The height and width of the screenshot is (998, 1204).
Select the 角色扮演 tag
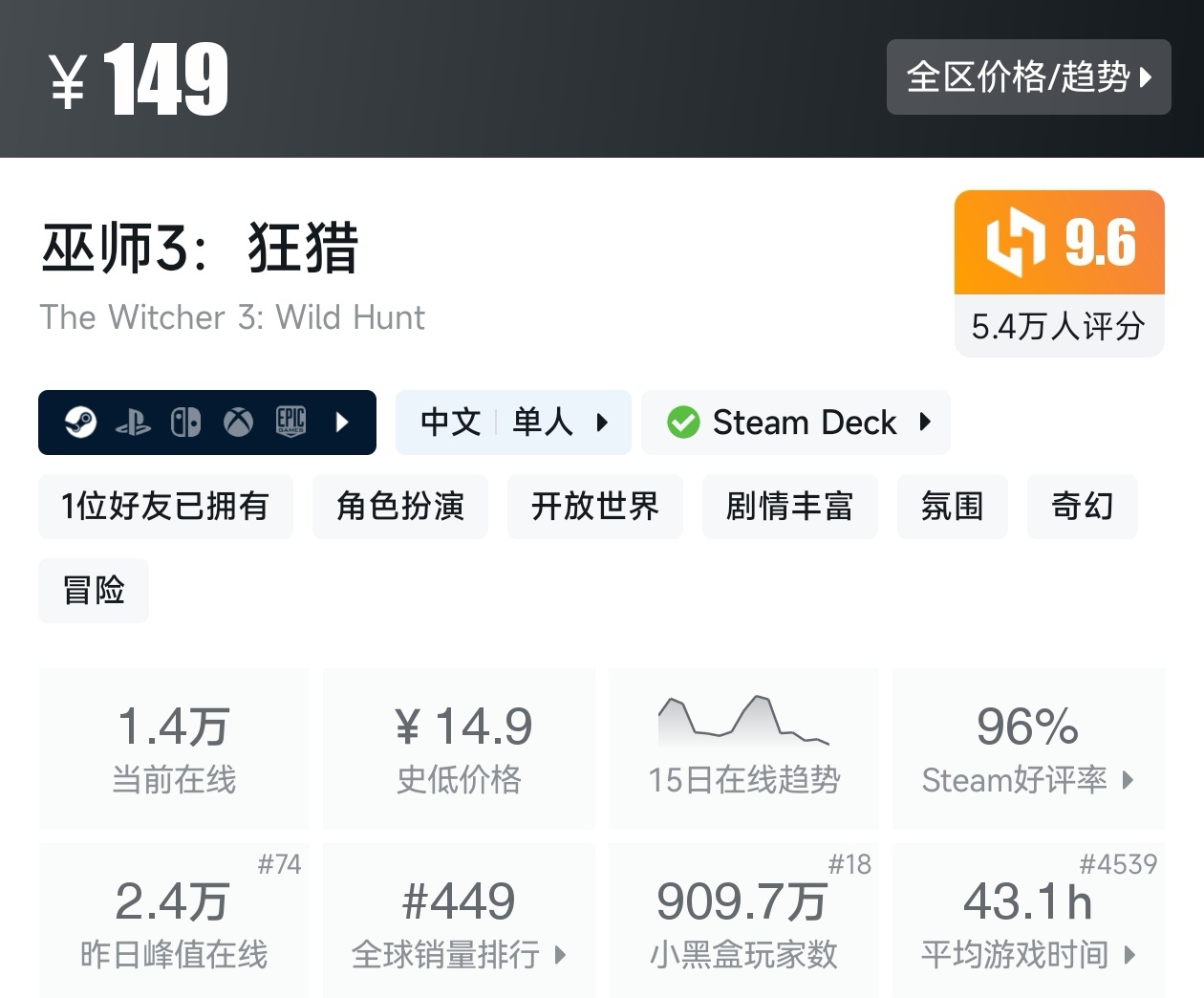click(399, 506)
